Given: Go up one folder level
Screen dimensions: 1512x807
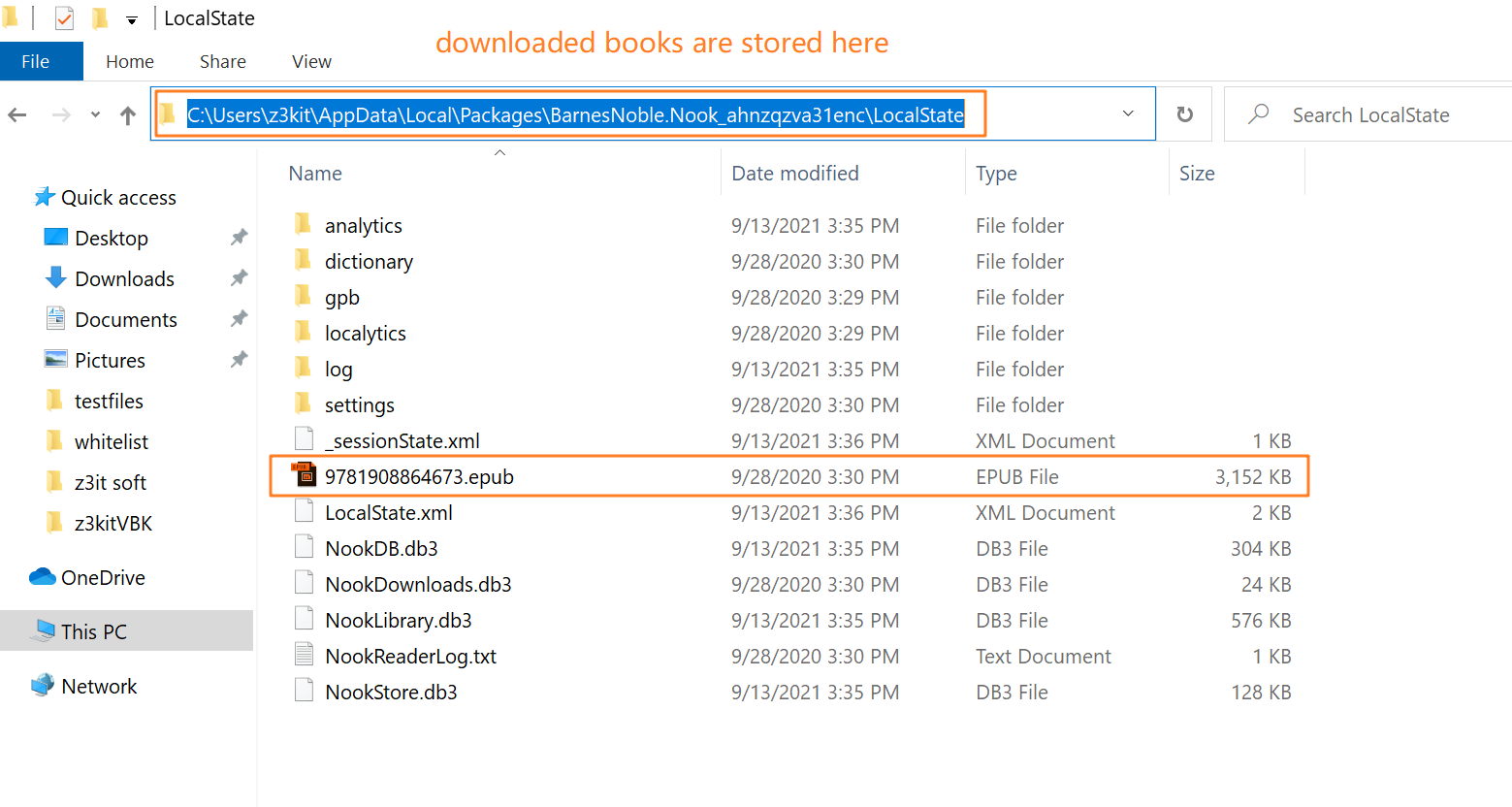Looking at the screenshot, I should tap(128, 115).
